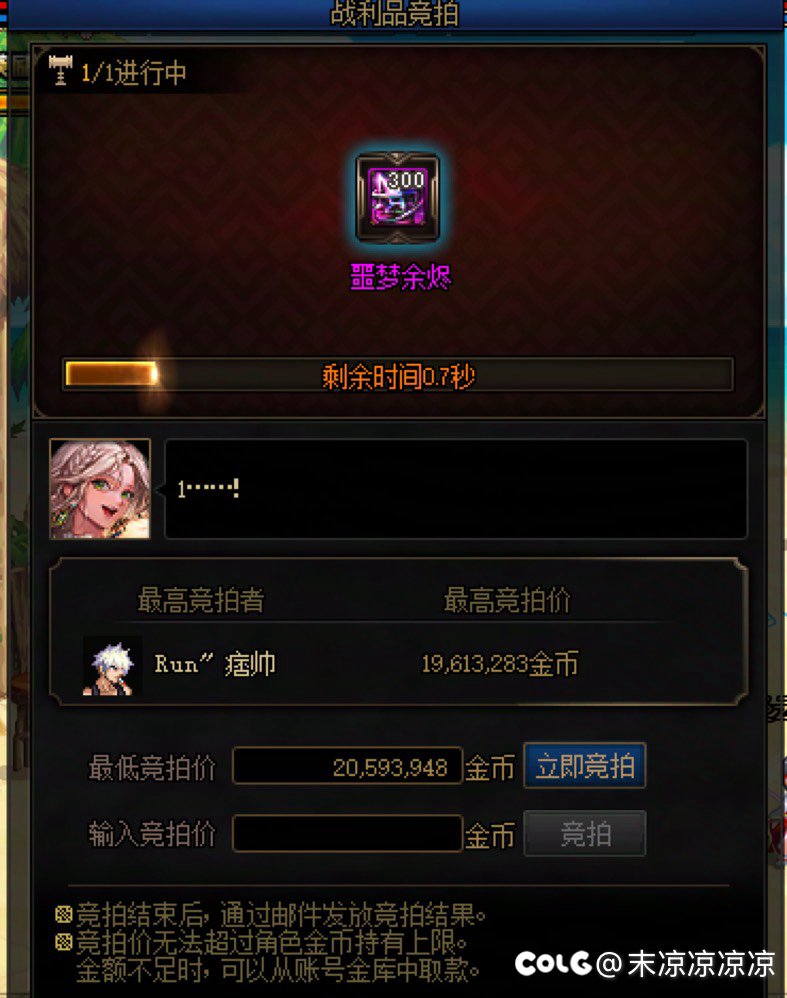Click the auction gavel icon
Image resolution: width=787 pixels, height=998 pixels.
pyautogui.click(x=60, y=70)
